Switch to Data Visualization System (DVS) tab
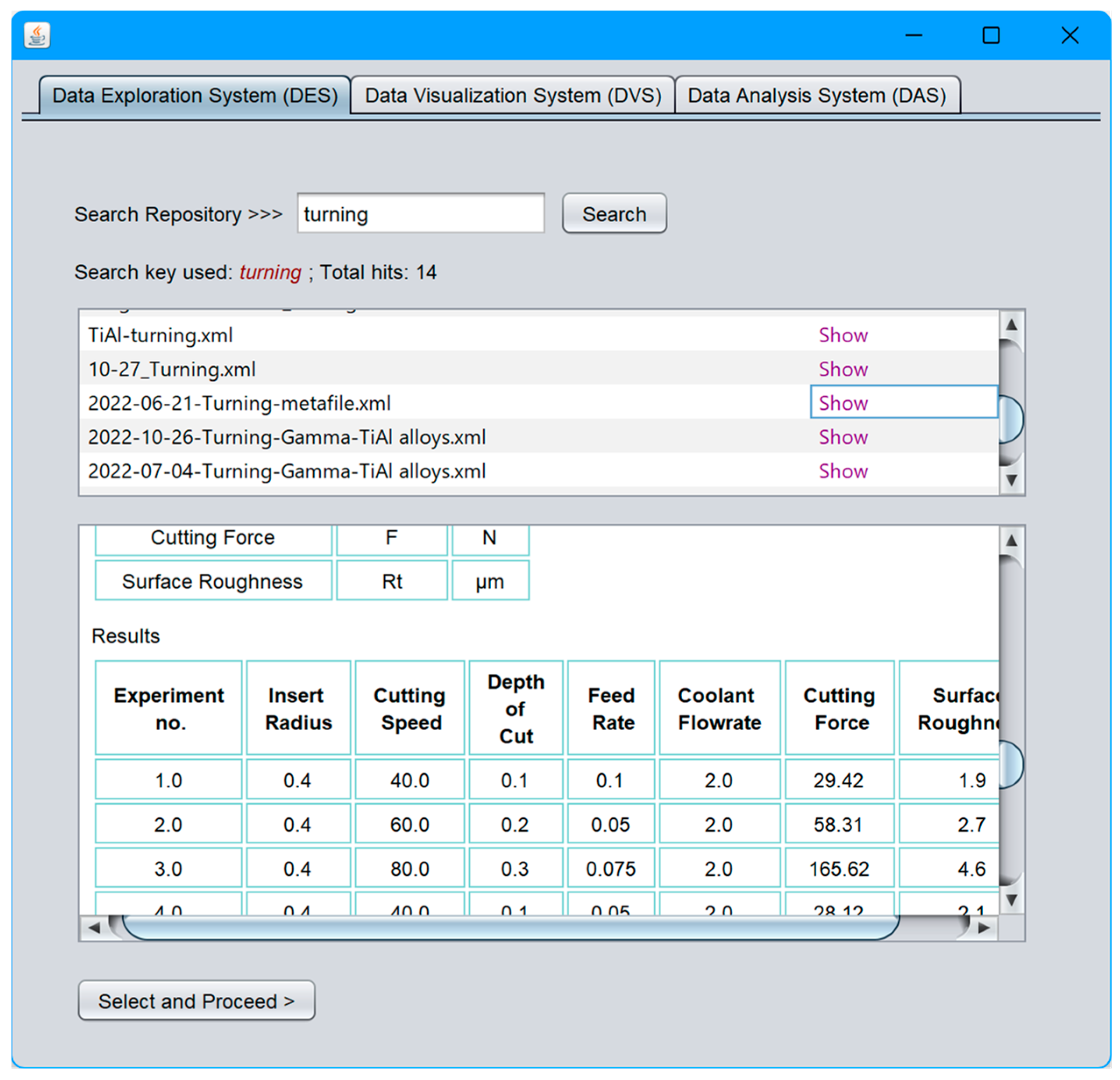 [513, 96]
